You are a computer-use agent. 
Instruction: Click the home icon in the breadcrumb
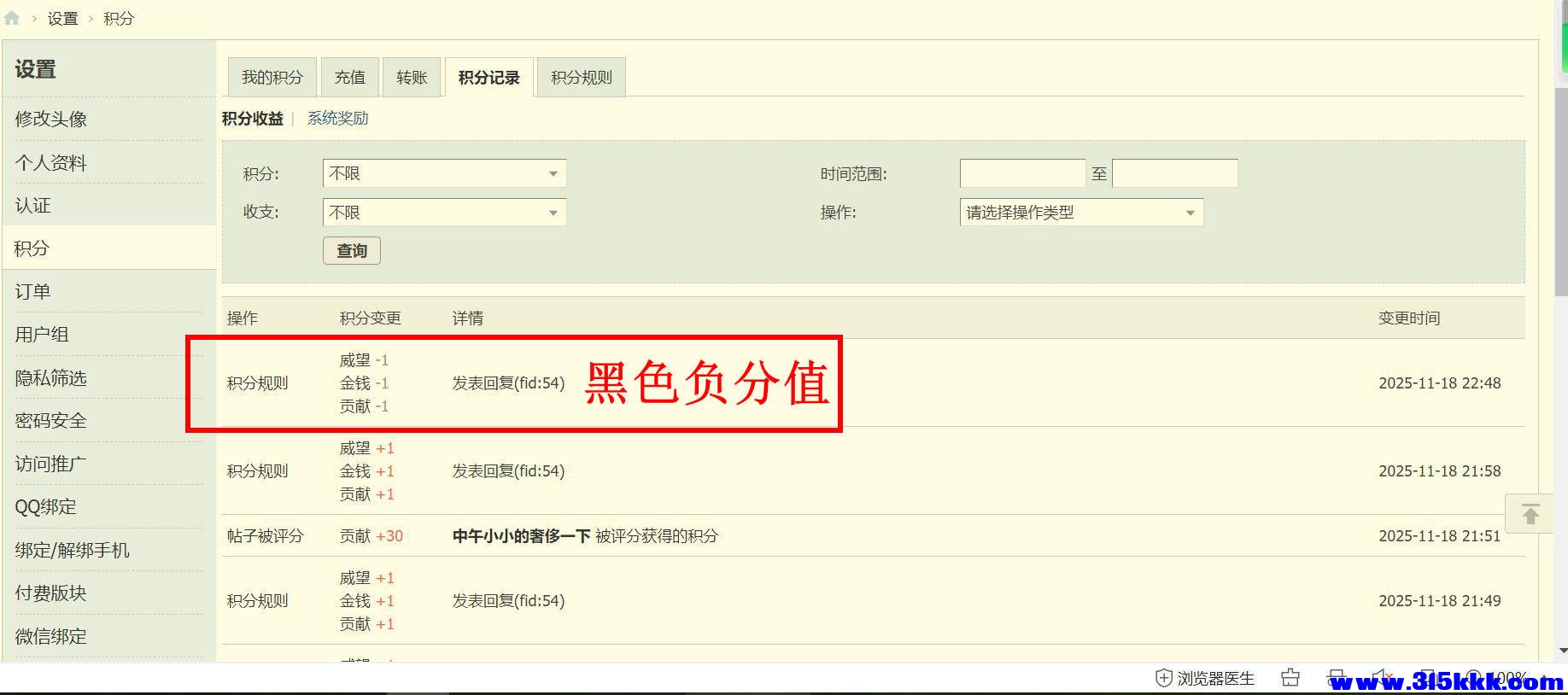(11, 18)
